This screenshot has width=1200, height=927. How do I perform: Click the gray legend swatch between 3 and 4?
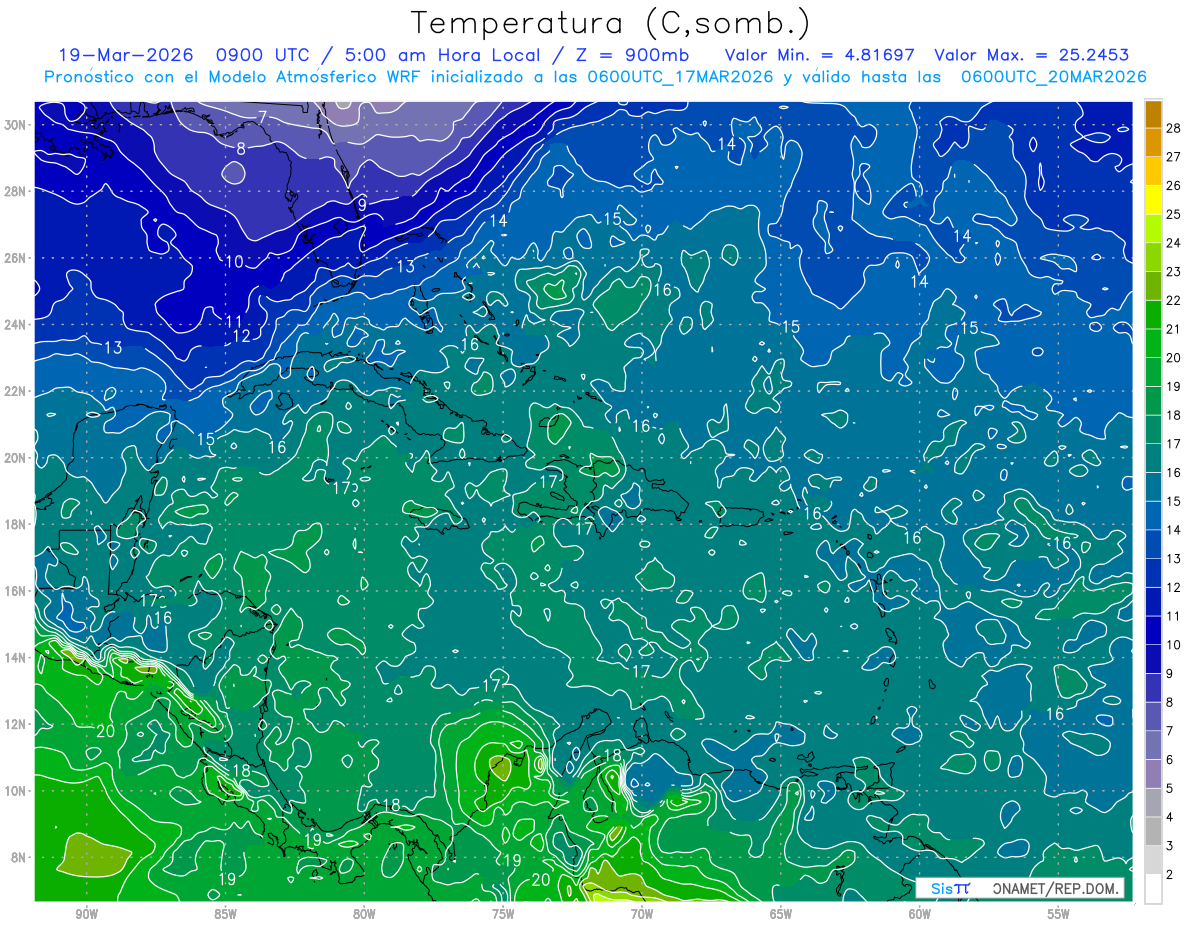[1153, 831]
